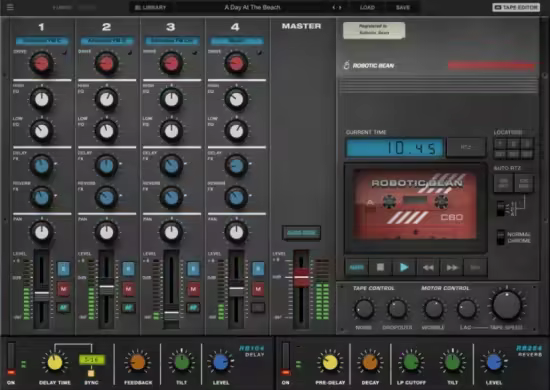Click the yellow Pre-Delay knob
550x390 pixels.
click(330, 362)
